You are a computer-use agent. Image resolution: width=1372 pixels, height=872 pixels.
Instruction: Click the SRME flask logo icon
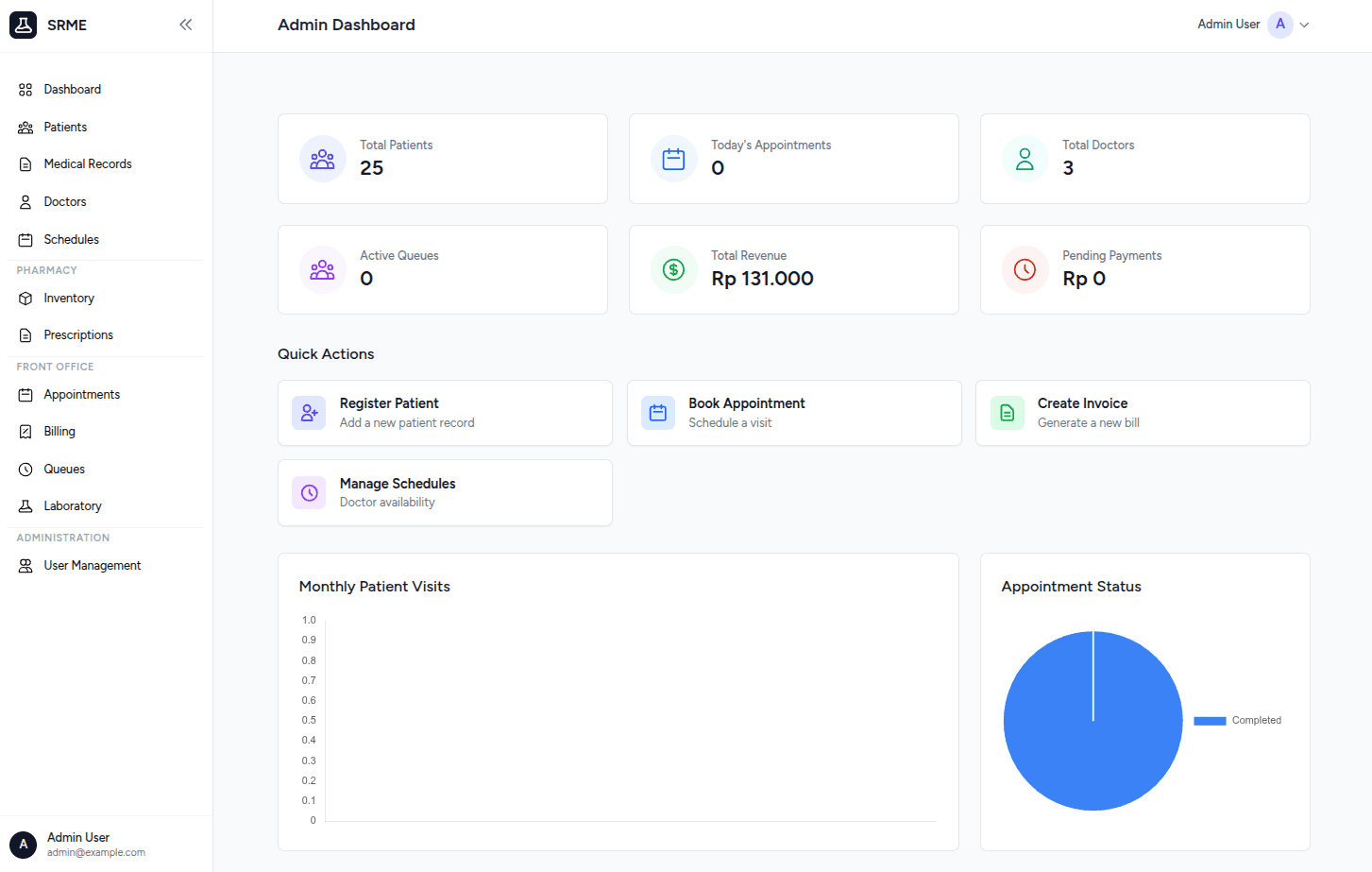coord(24,26)
